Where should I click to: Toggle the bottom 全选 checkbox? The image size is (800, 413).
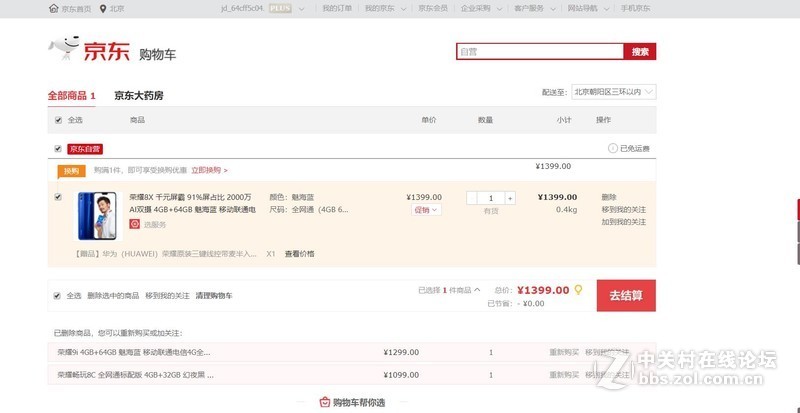click(57, 296)
